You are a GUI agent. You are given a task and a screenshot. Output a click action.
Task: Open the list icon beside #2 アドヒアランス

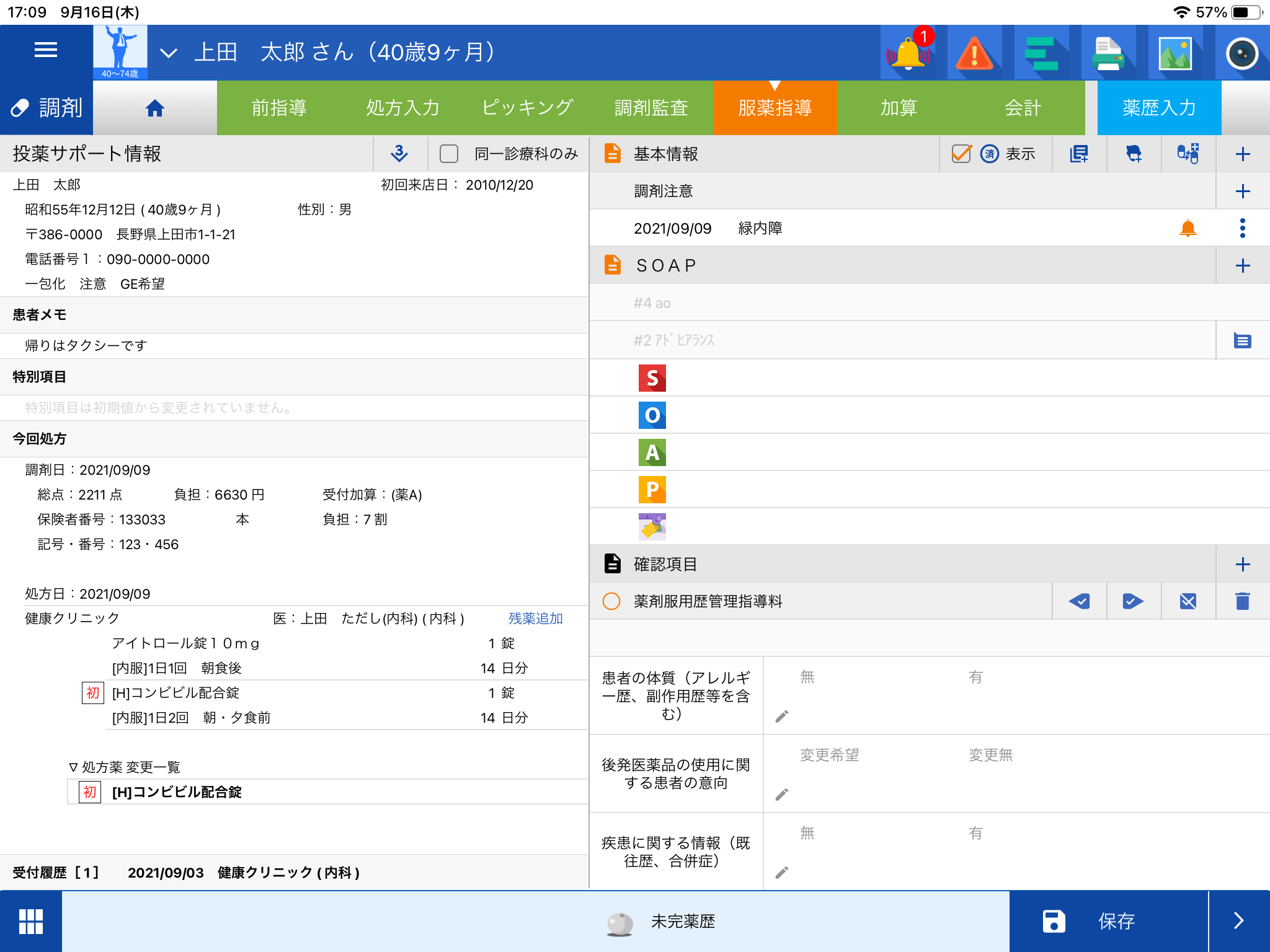[1243, 340]
